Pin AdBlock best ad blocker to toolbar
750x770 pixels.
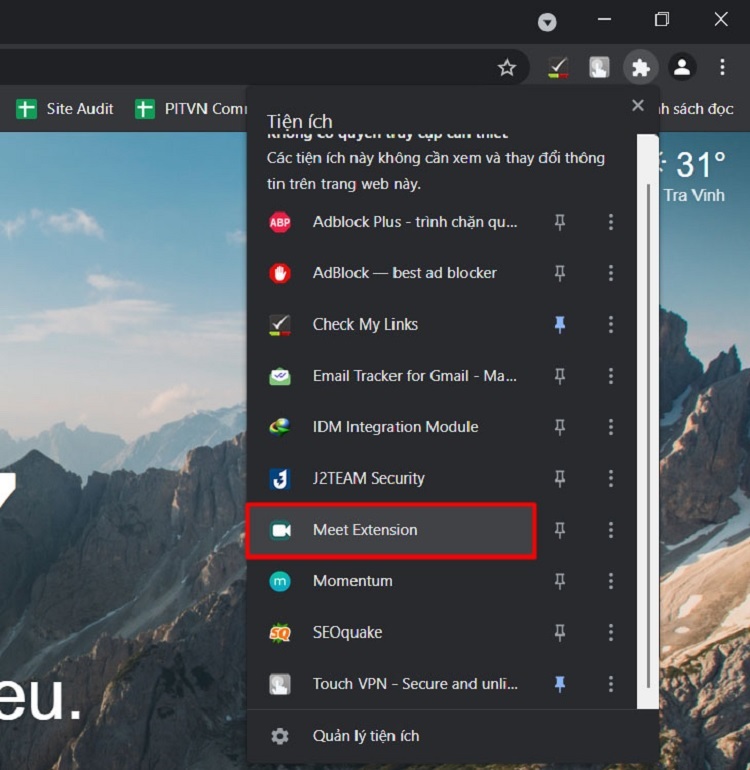click(x=559, y=273)
